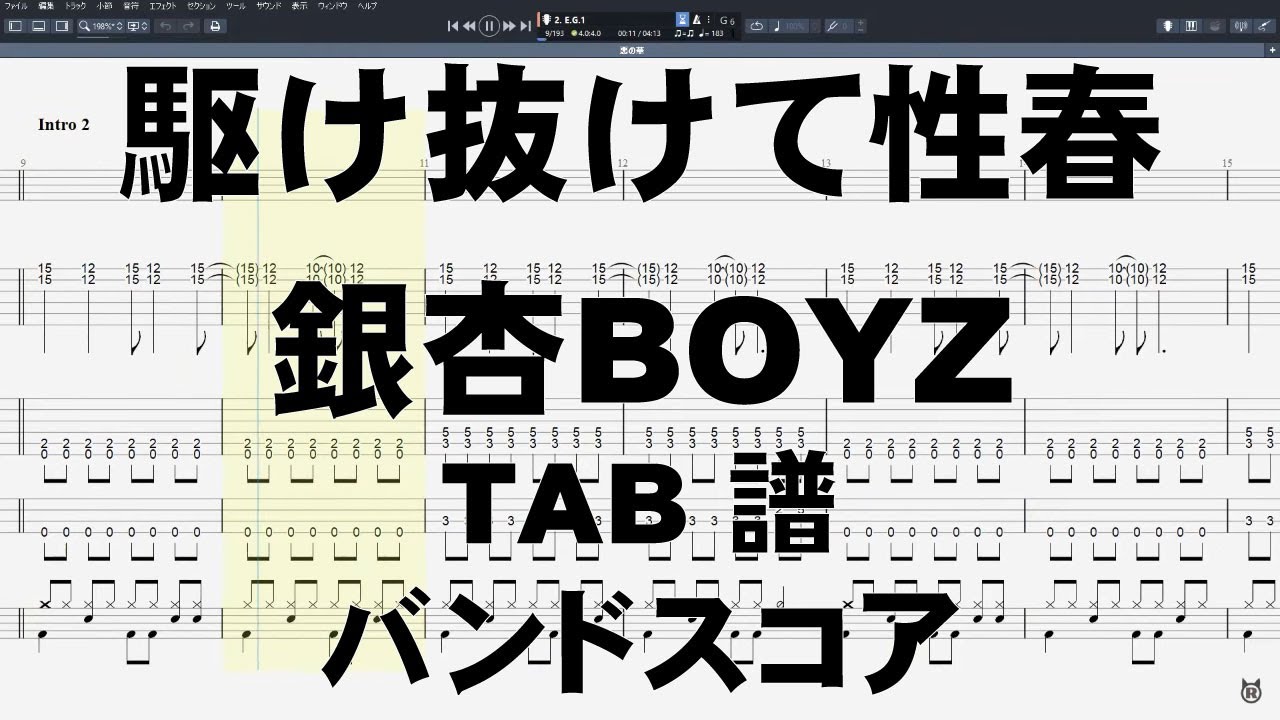Open the ウィンドウ menu
Screen dimensions: 1280x720
click(x=333, y=6)
